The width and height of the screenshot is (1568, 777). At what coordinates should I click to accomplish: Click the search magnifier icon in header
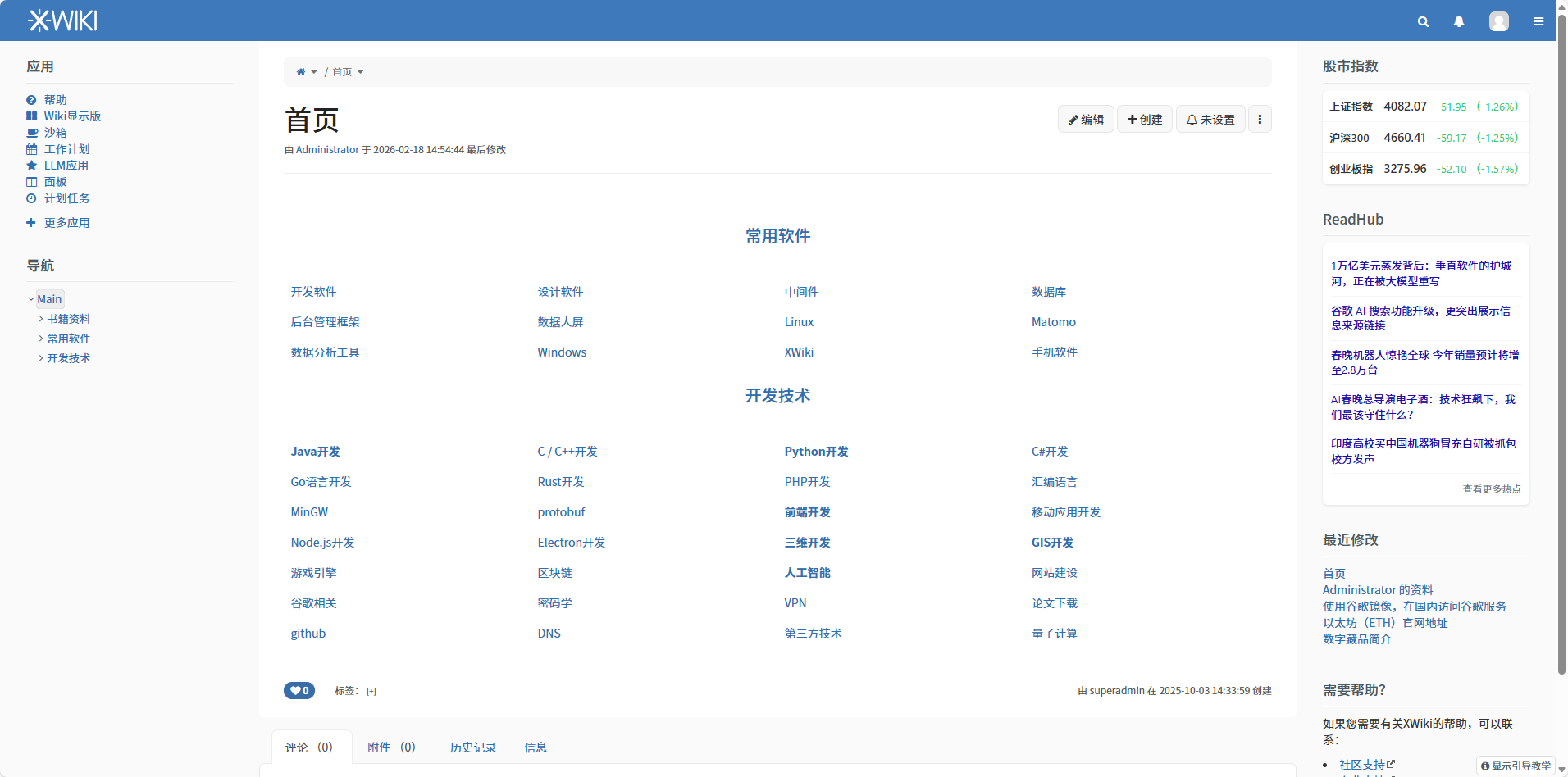tap(1423, 22)
